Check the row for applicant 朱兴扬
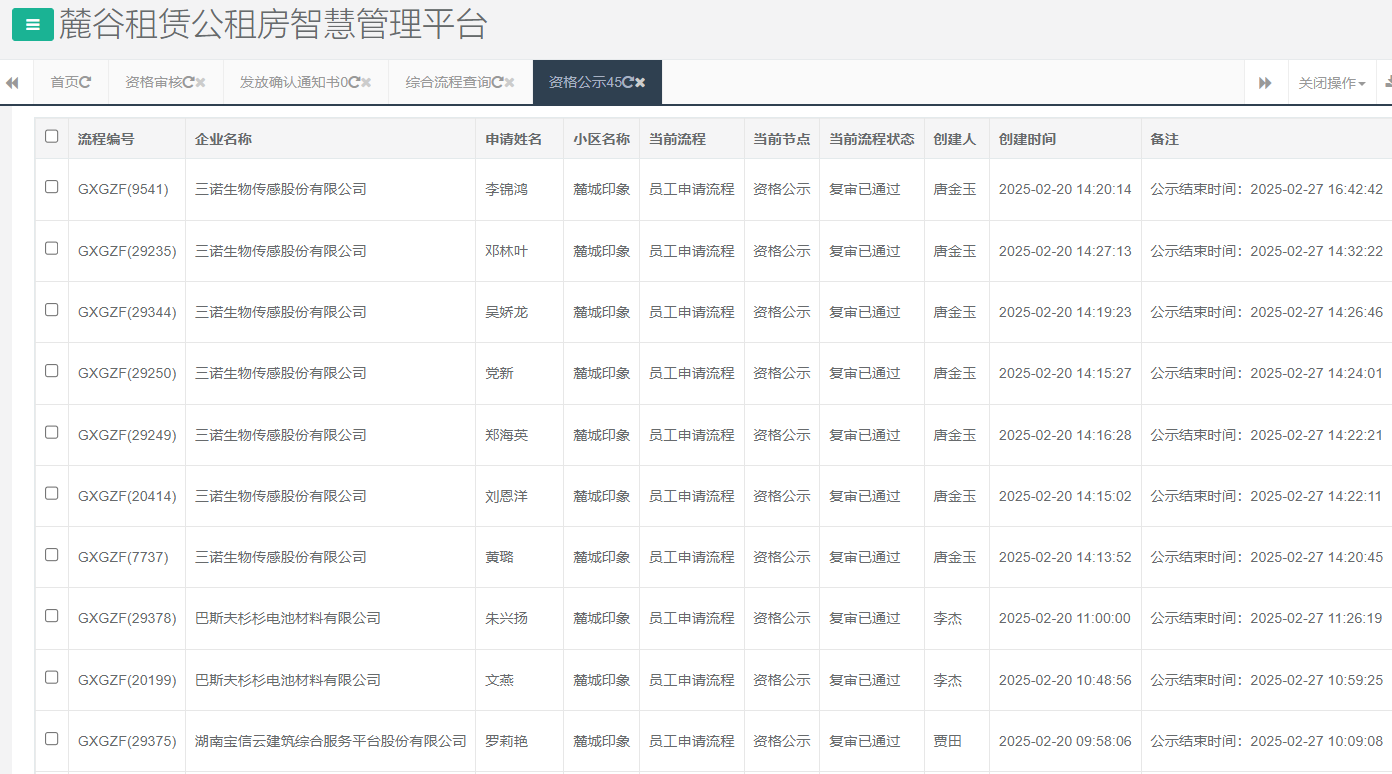Viewport: 1392px width, 774px height. coord(51,618)
